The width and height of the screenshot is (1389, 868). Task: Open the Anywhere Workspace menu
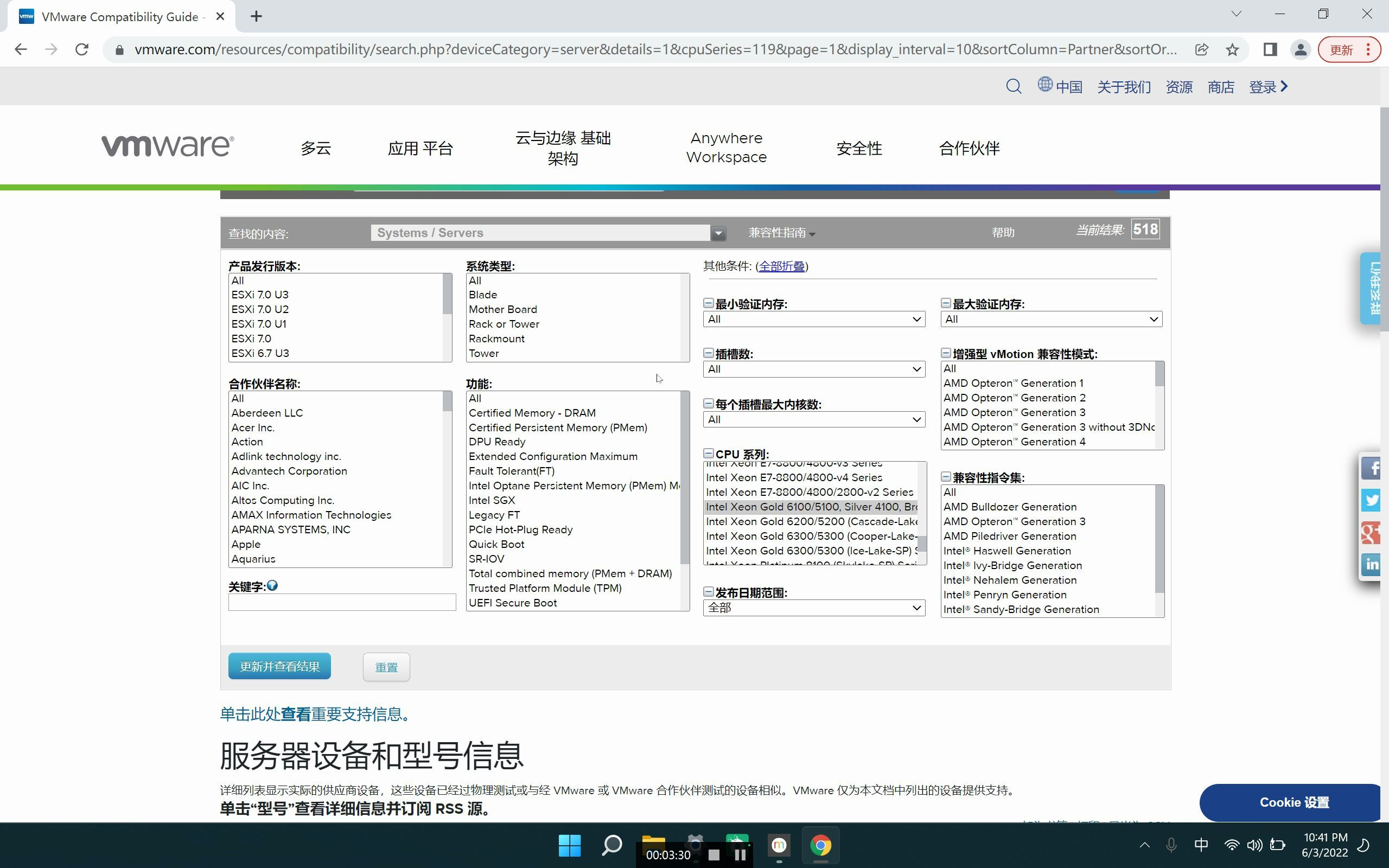(x=726, y=148)
